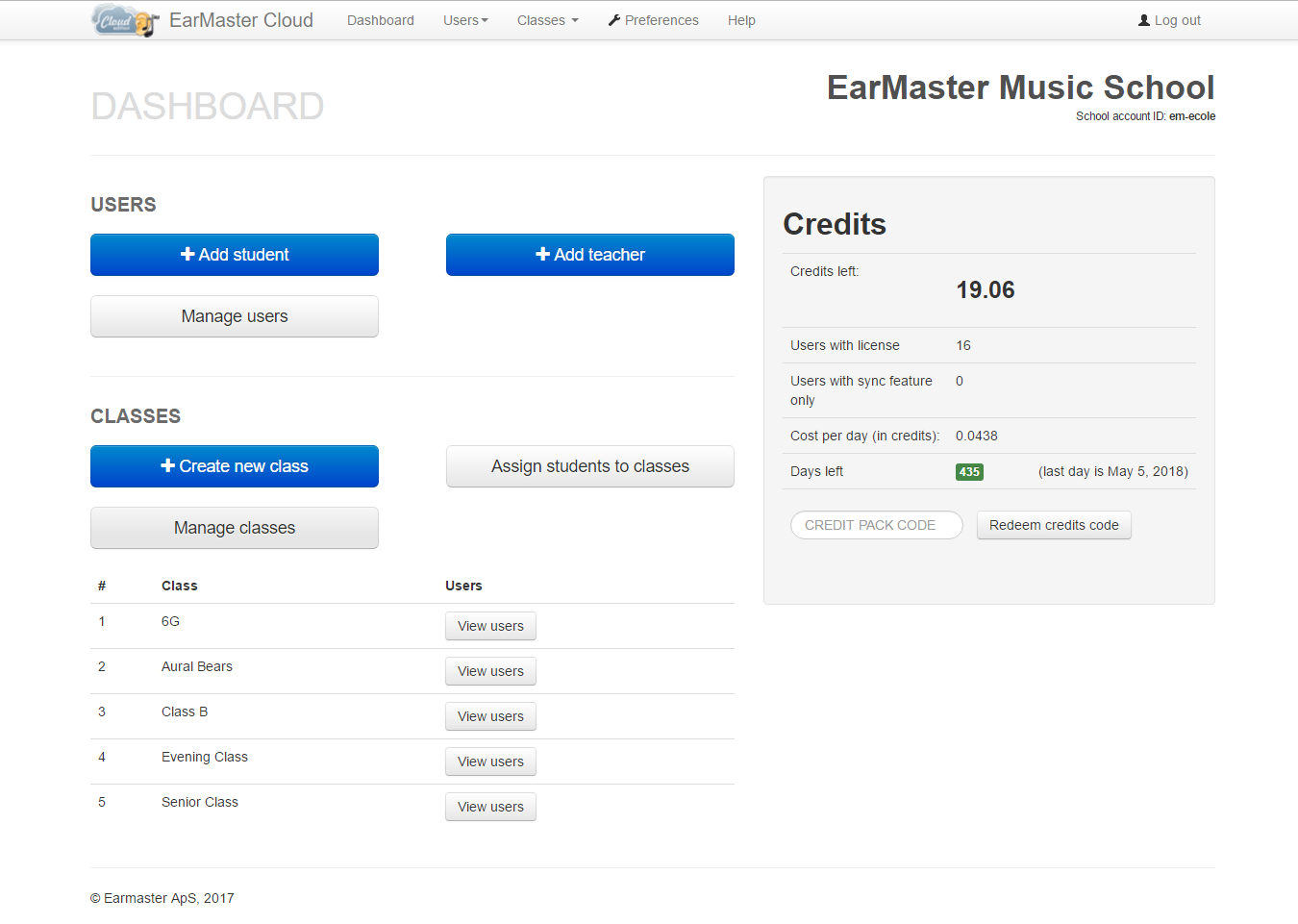This screenshot has height=924, width=1298.
Task: Click the wrench icon beside Preferences
Action: [614, 20]
